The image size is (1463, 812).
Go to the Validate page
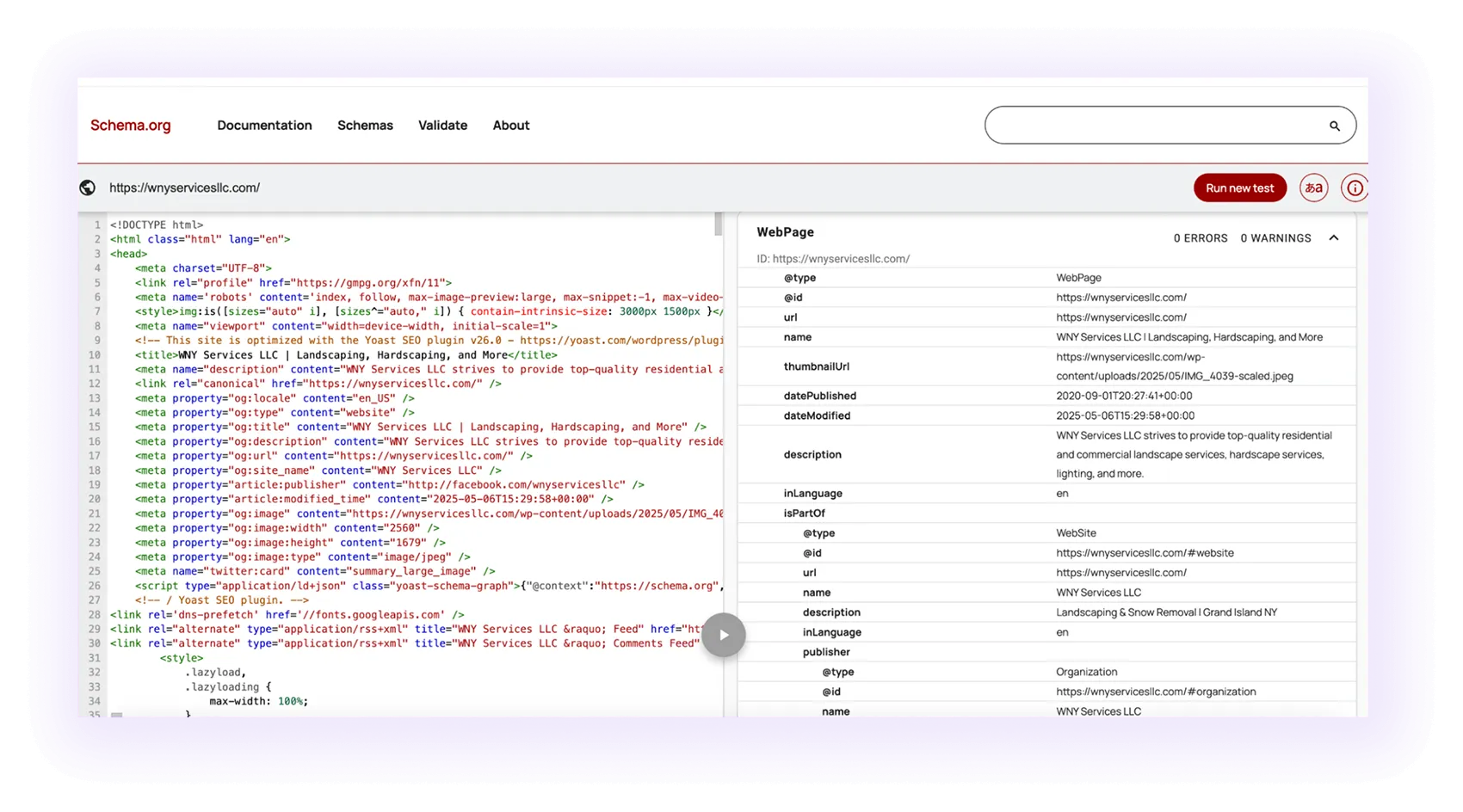pyautogui.click(x=442, y=126)
